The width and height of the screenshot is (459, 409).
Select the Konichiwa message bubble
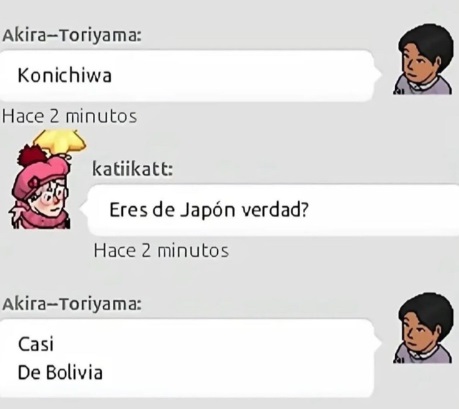click(187, 76)
